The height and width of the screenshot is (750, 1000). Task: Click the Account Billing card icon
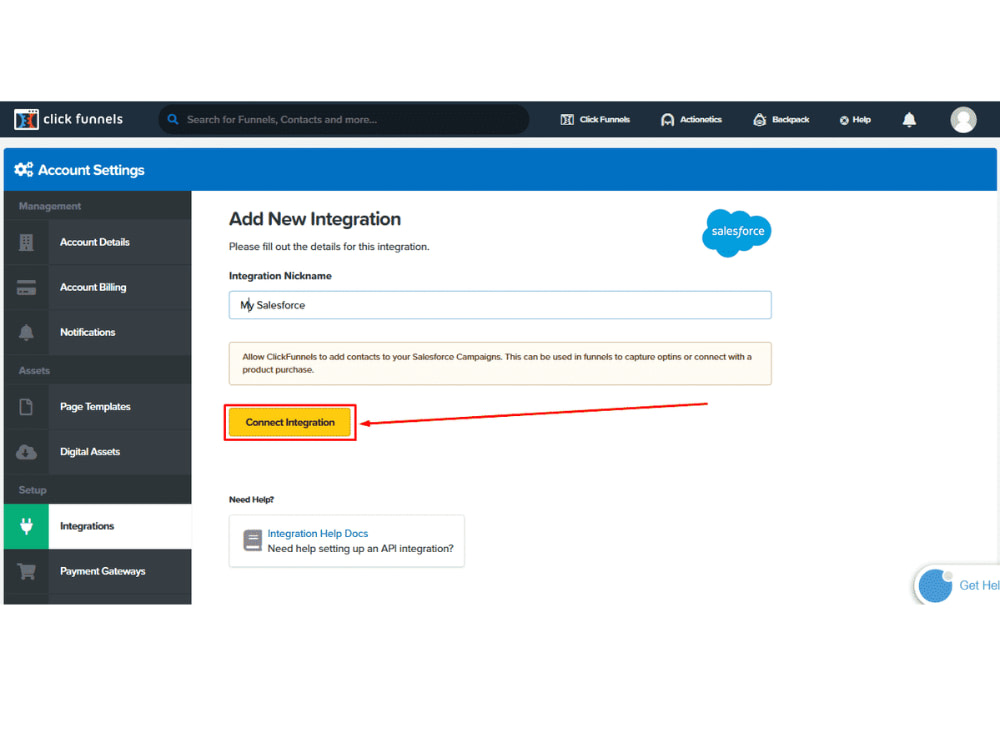(x=26, y=288)
